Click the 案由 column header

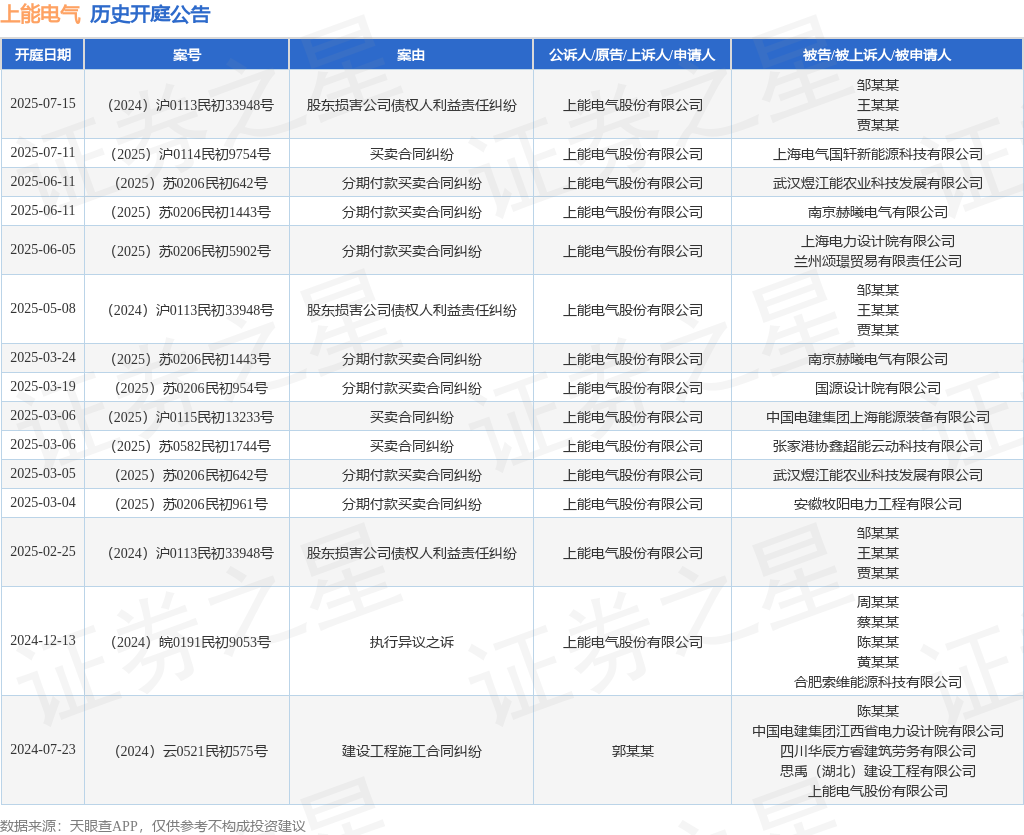[x=411, y=55]
